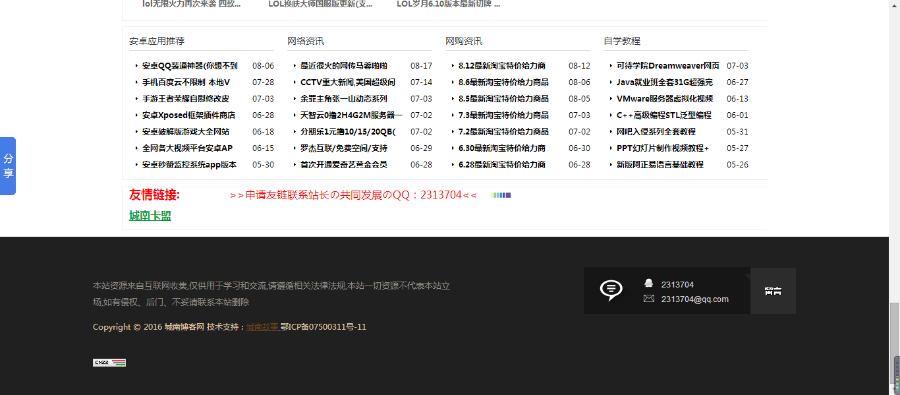Open the 余罪主角张一山动态系列 article

pos(344,99)
